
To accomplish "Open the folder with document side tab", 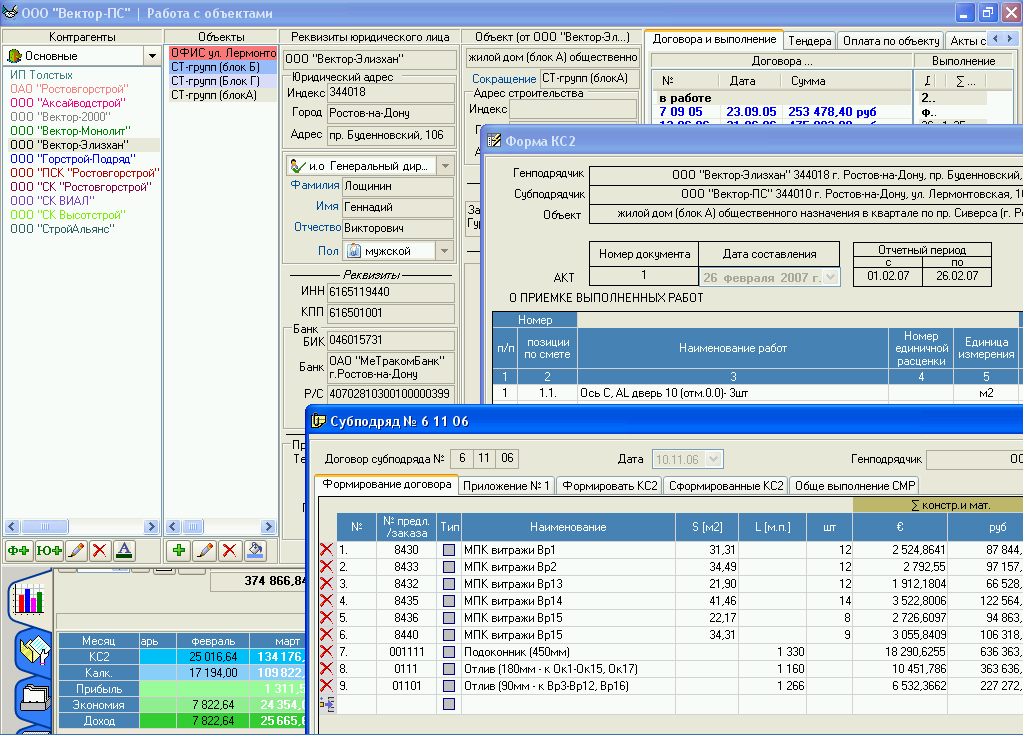I will [34, 650].
